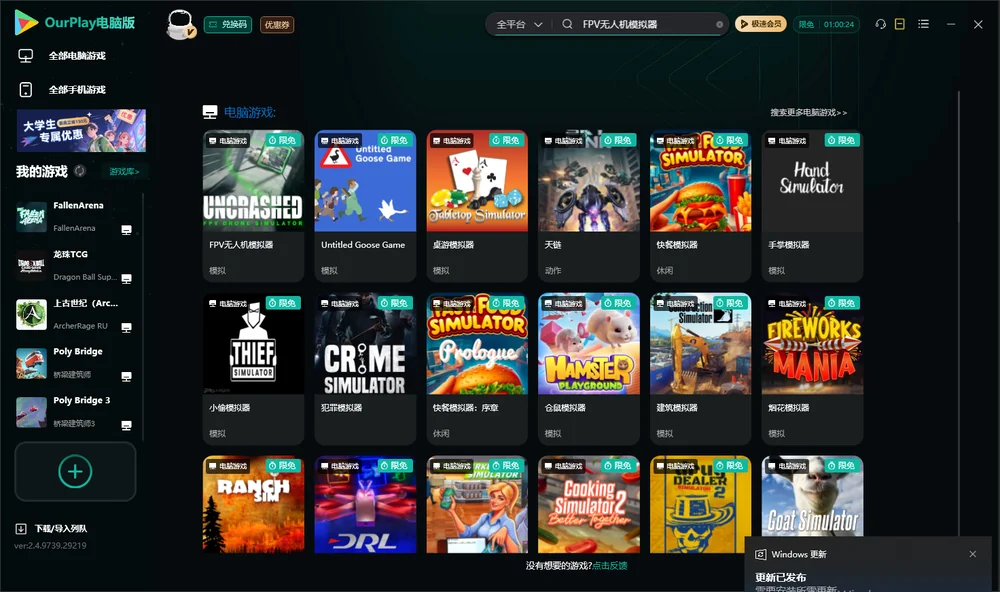Open the 小偷模拟器 Thief Simulator card

pos(253,369)
